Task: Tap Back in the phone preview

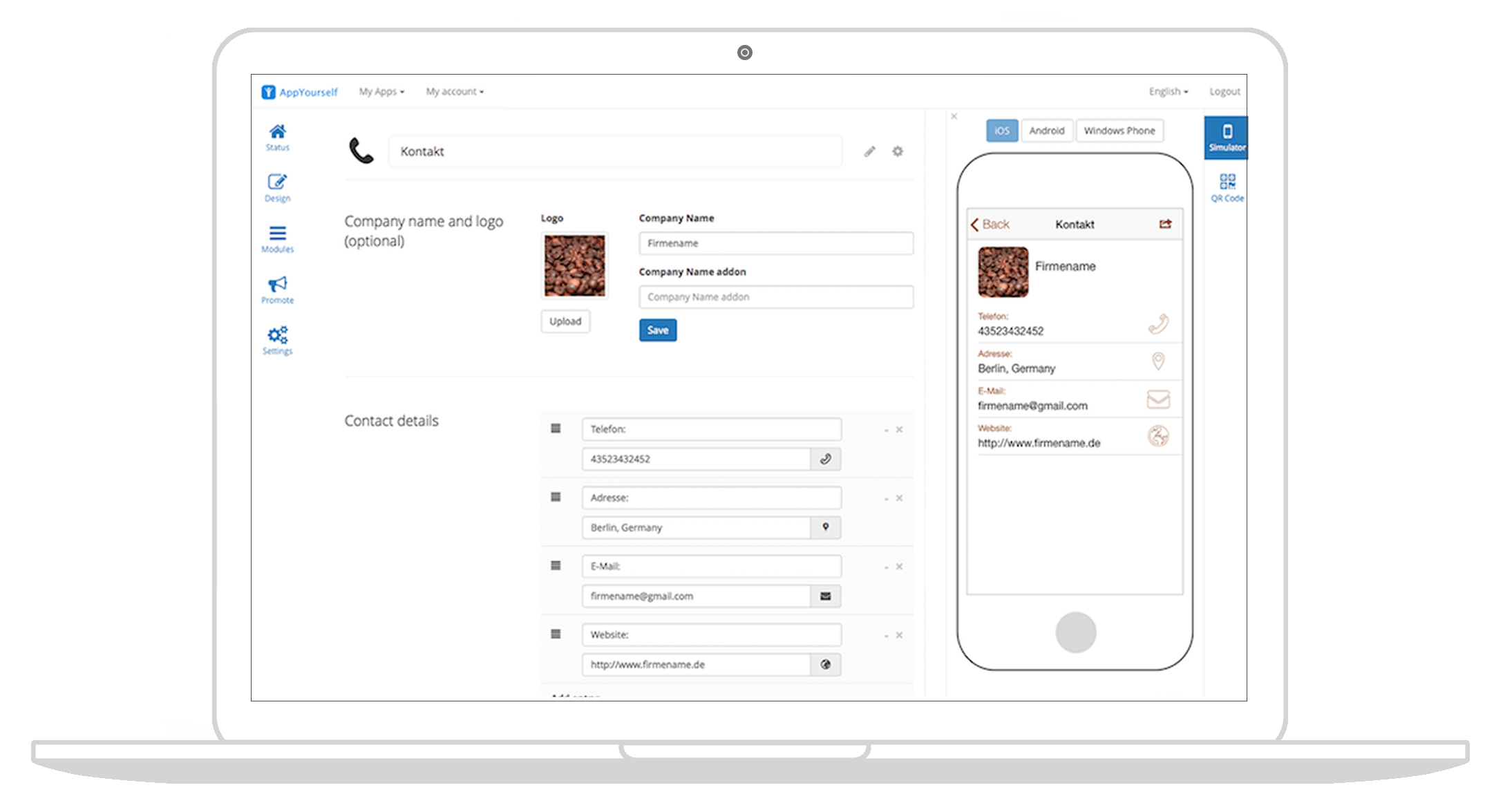Action: 990,224
